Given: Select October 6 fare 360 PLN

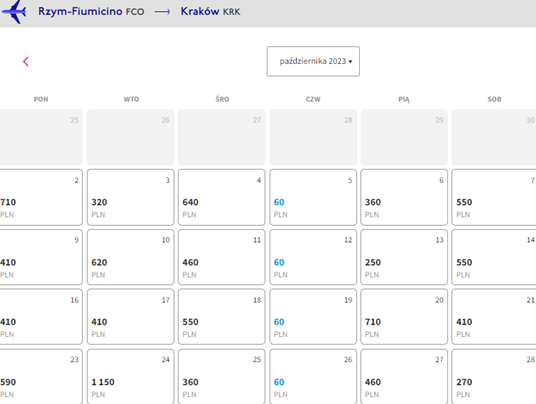Looking at the screenshot, I should coord(404,197).
